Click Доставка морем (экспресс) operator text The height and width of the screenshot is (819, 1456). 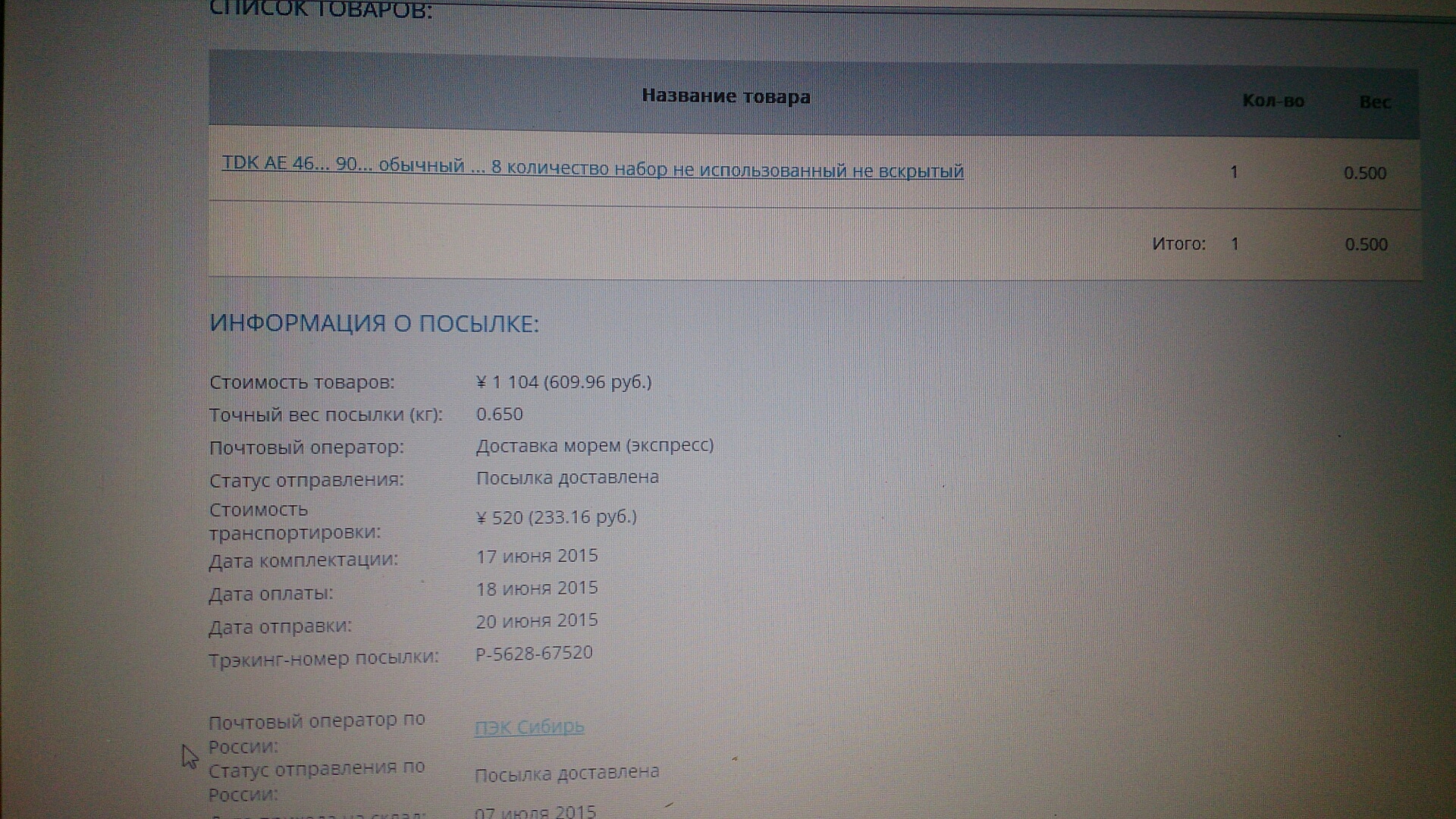[x=595, y=445]
